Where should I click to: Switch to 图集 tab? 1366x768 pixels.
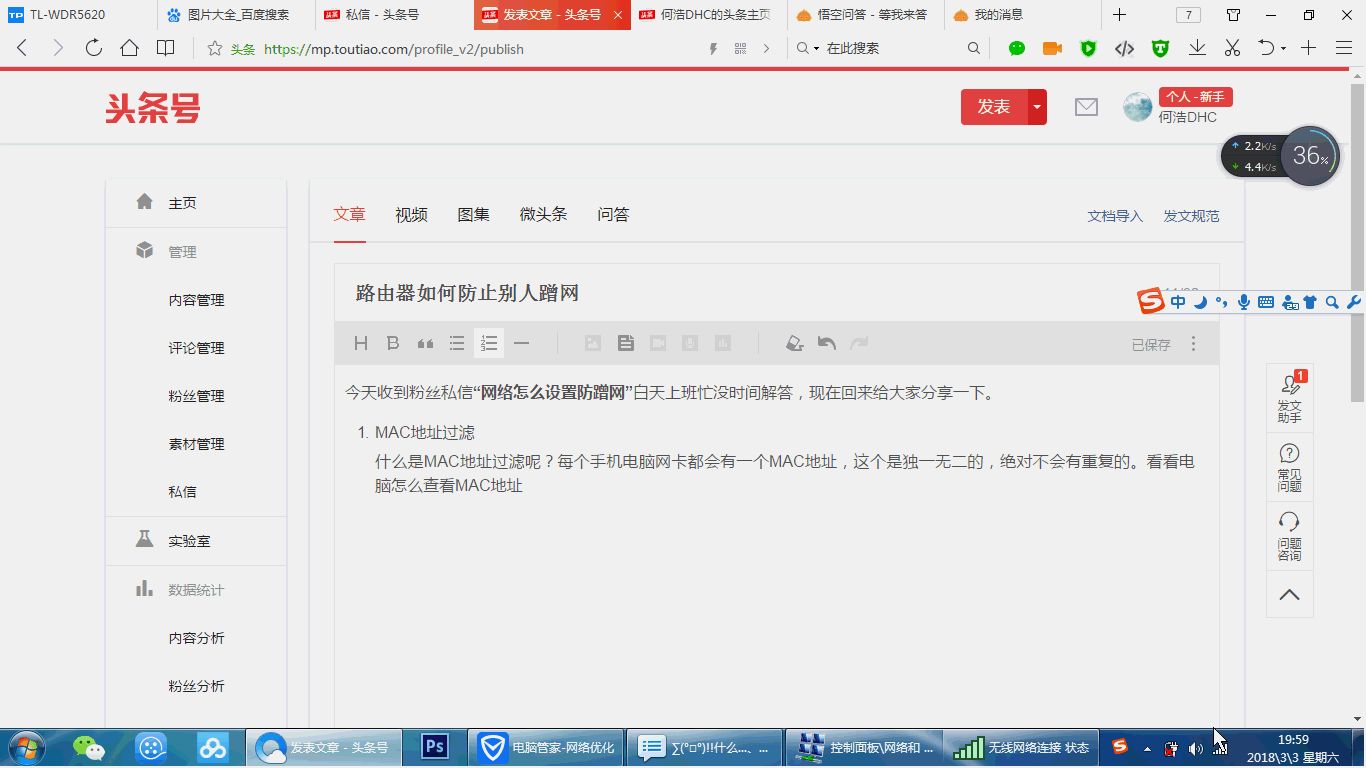coord(473,214)
